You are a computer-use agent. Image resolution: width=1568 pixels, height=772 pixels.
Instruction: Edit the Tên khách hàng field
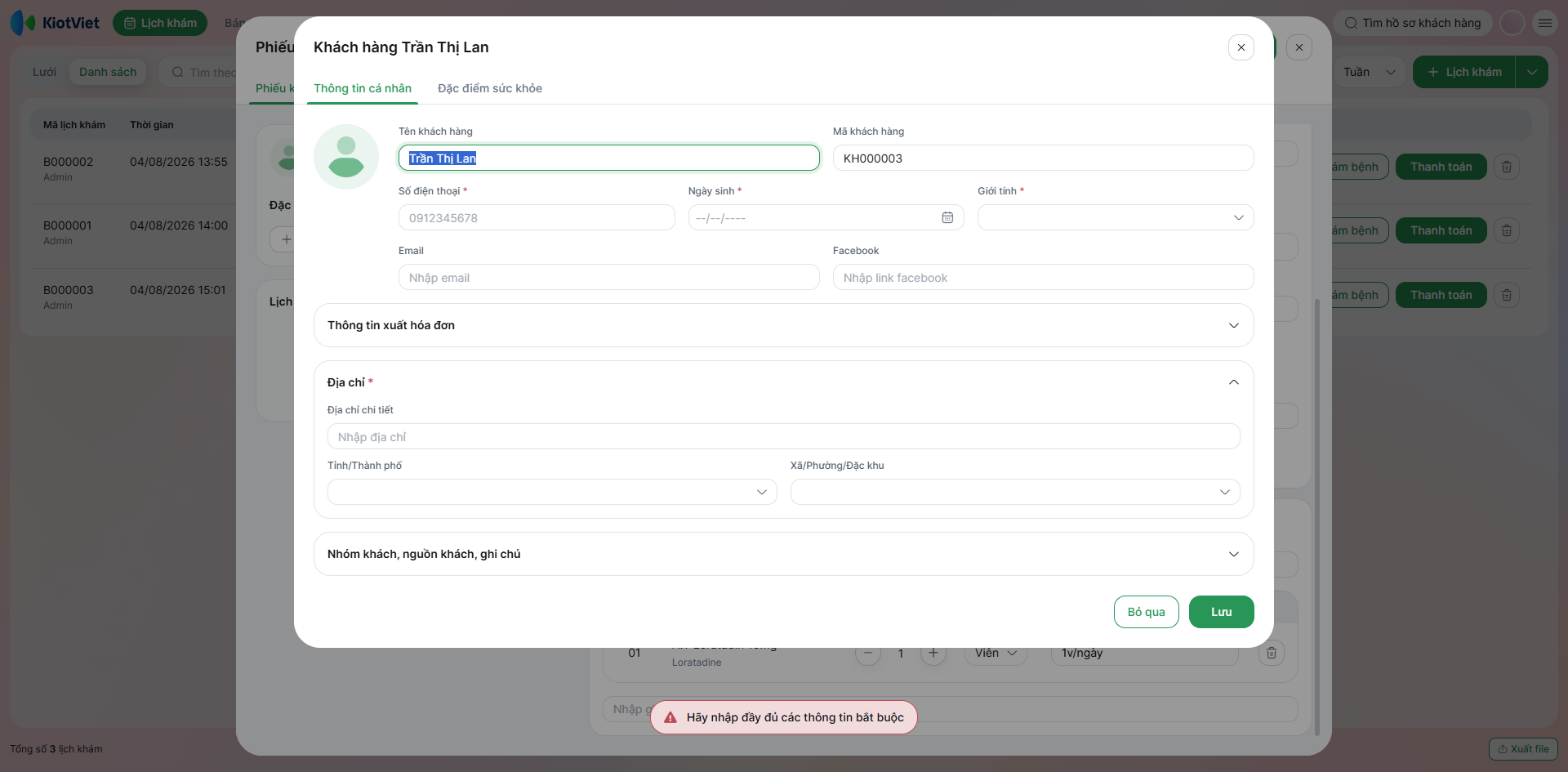coord(608,158)
